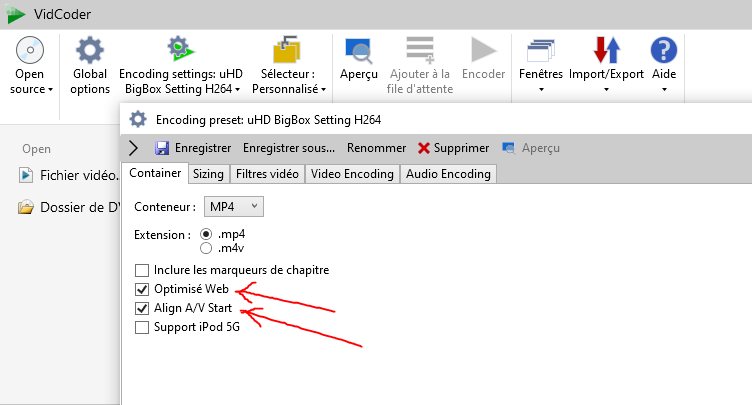The image size is (752, 405).
Task: Select the .m4v extension radio button
Action: (x=206, y=248)
